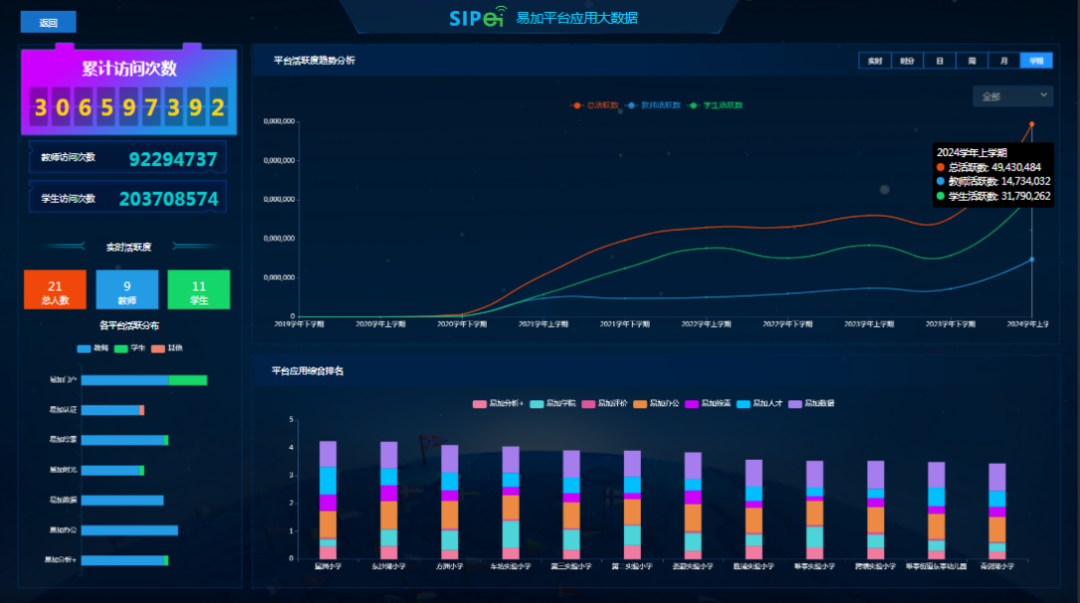1080x603 pixels.
Task: Toggle the 易加数据 purple legend in ranking chart
Action: [812, 403]
